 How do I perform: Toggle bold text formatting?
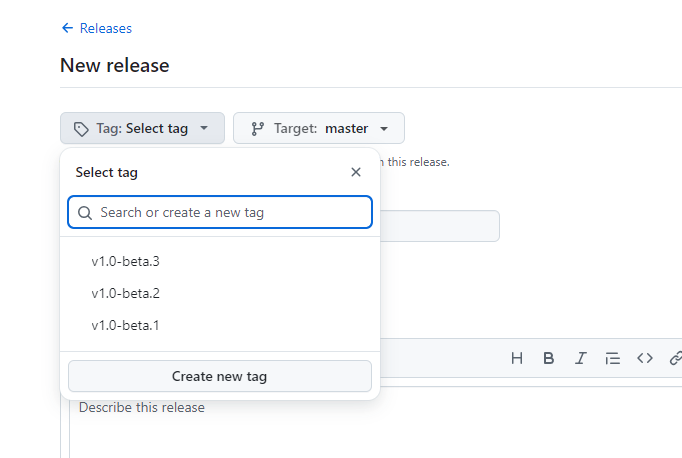(548, 358)
